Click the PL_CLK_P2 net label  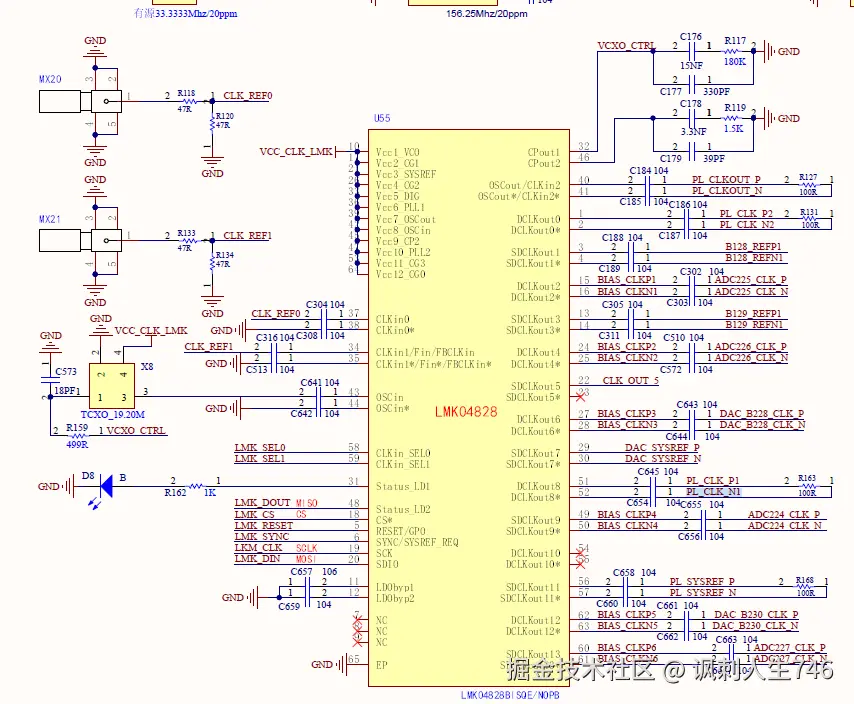[x=746, y=213]
